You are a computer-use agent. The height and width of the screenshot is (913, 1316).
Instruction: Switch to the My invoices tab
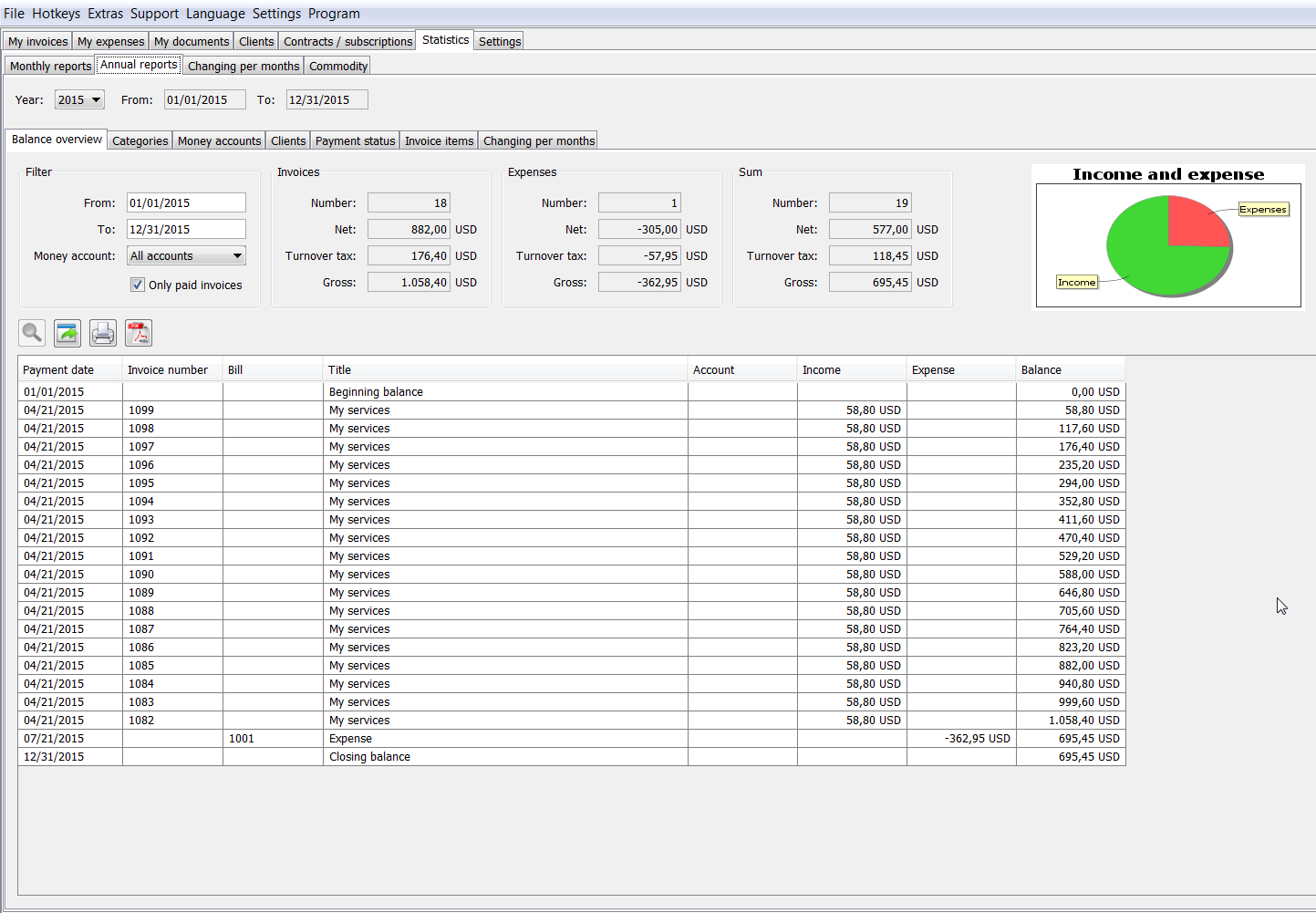(38, 42)
